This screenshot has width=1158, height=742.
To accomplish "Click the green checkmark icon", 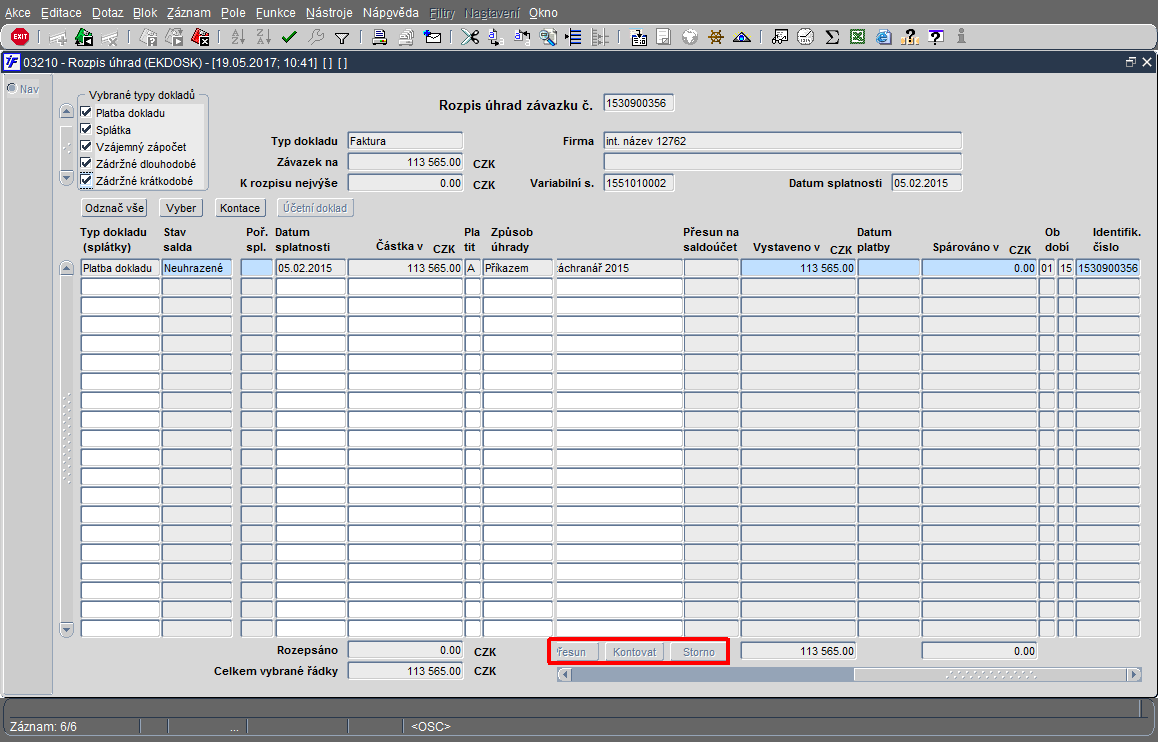I will 290,37.
